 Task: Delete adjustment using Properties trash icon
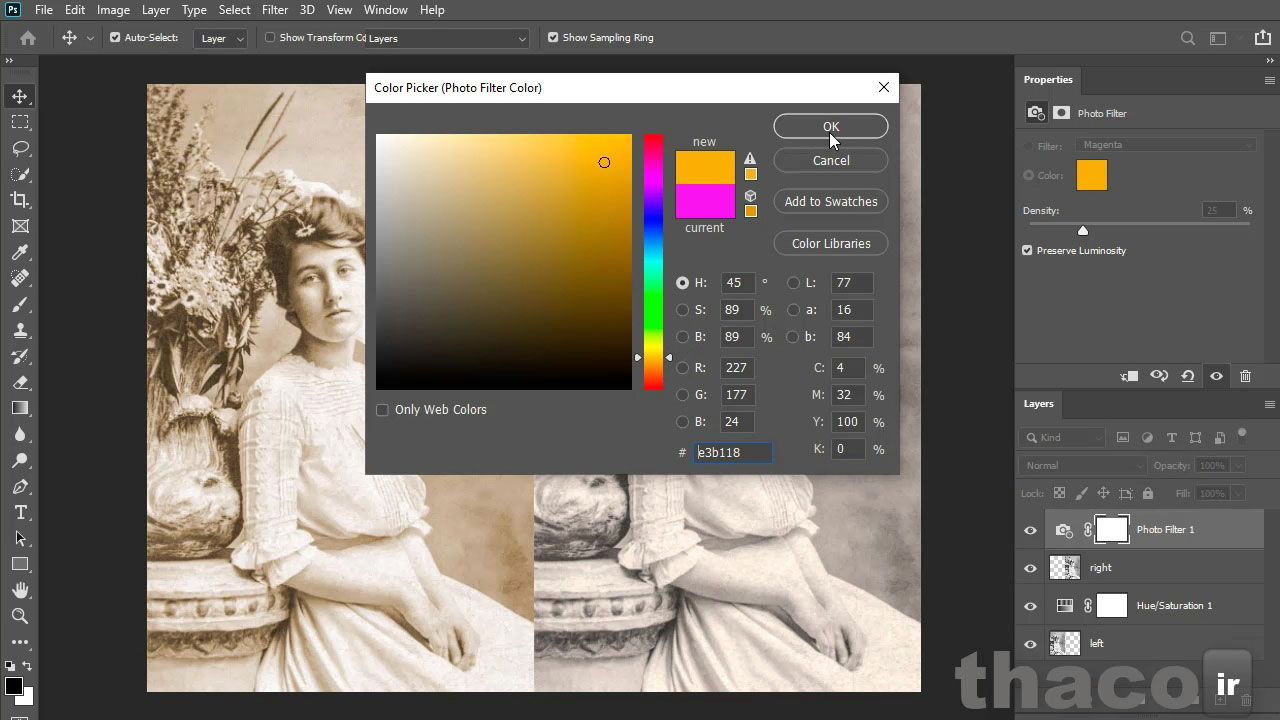[x=1245, y=376]
